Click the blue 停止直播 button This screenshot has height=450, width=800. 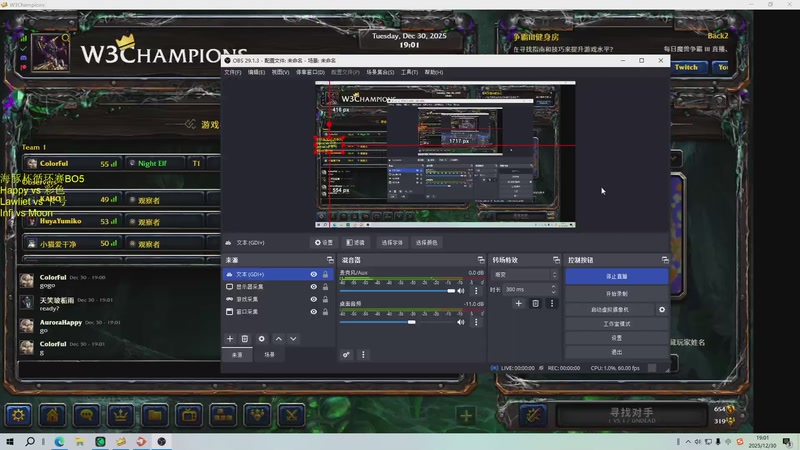(x=616, y=277)
